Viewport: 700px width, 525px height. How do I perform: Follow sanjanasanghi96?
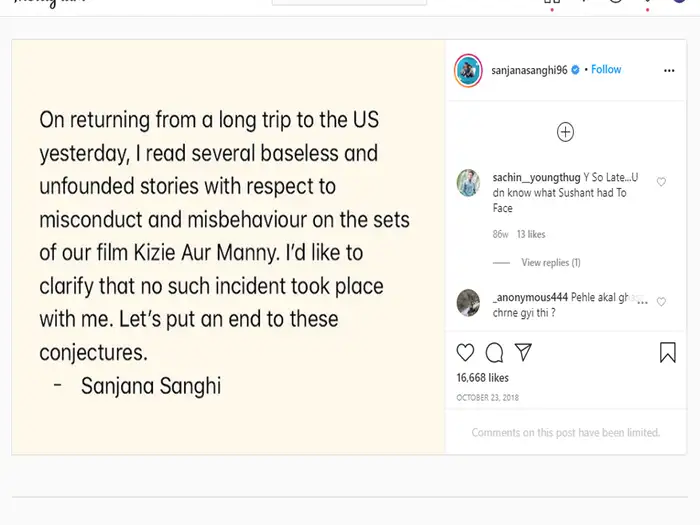pos(606,70)
